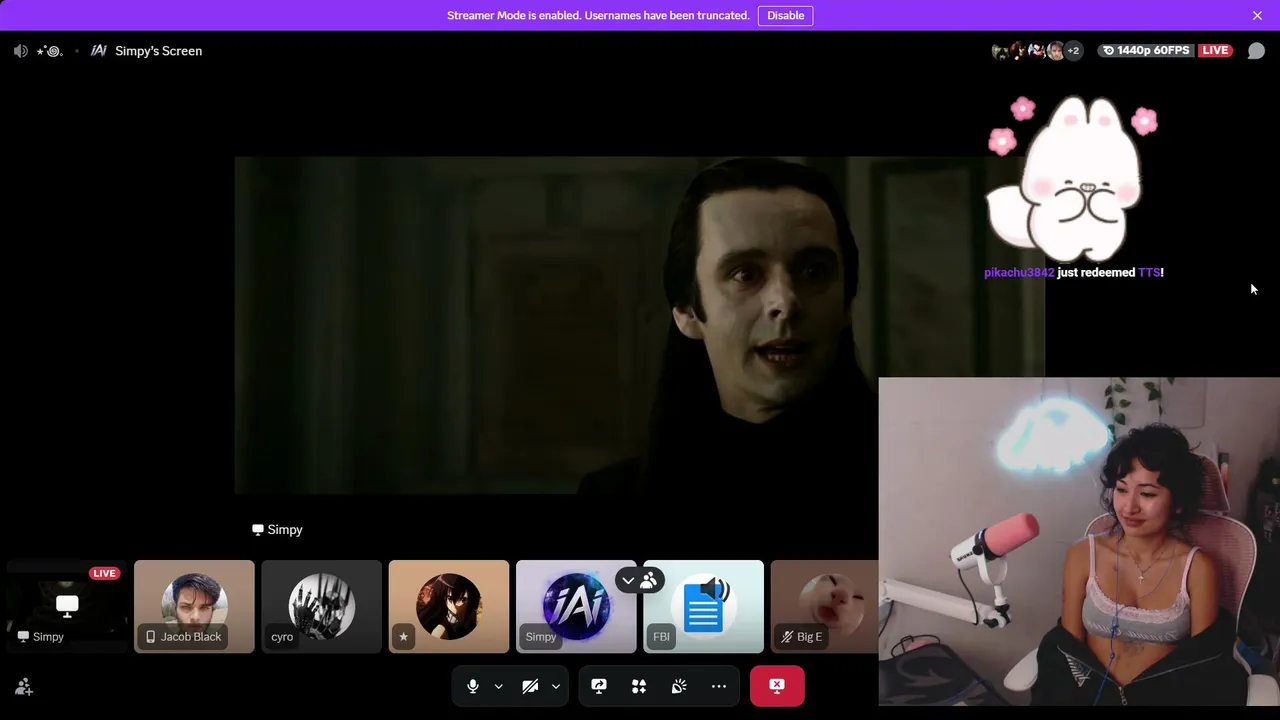Click the red LIVE badge in the header
This screenshot has width=1280, height=720.
click(x=1215, y=51)
